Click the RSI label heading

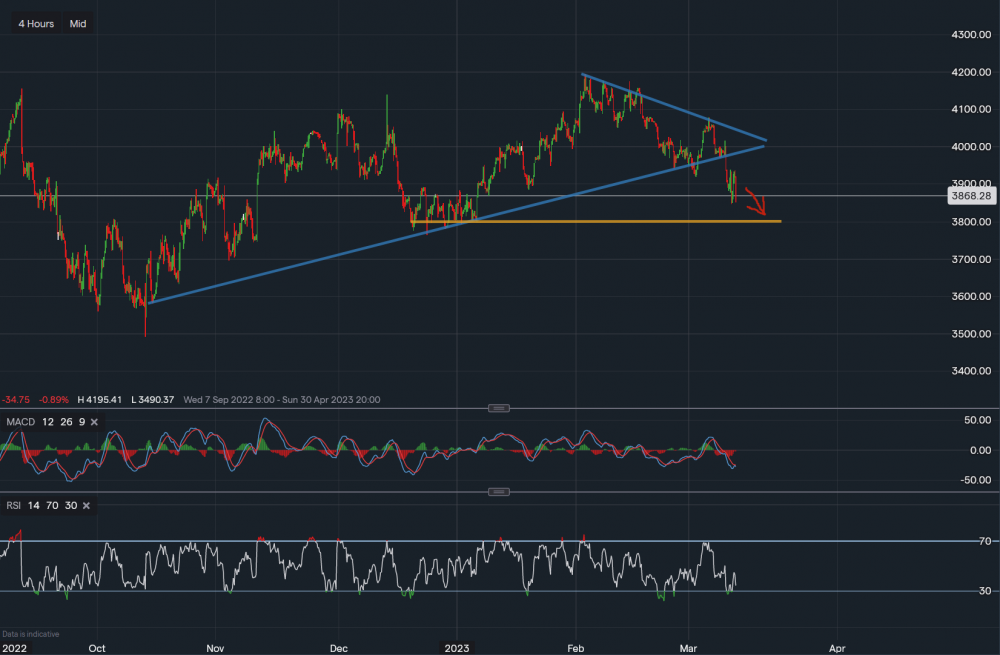(13, 505)
